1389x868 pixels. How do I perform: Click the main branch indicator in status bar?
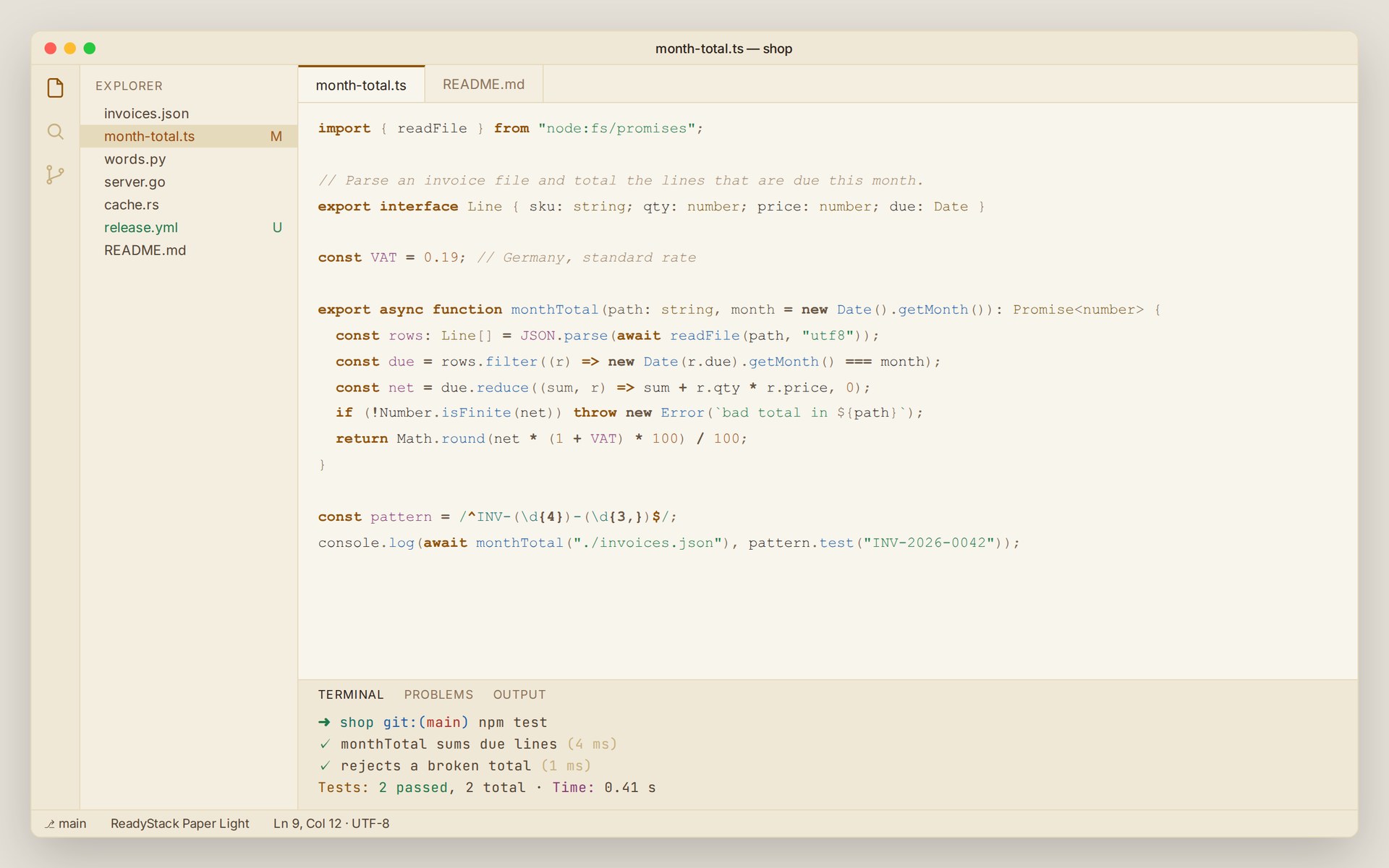coord(66,823)
